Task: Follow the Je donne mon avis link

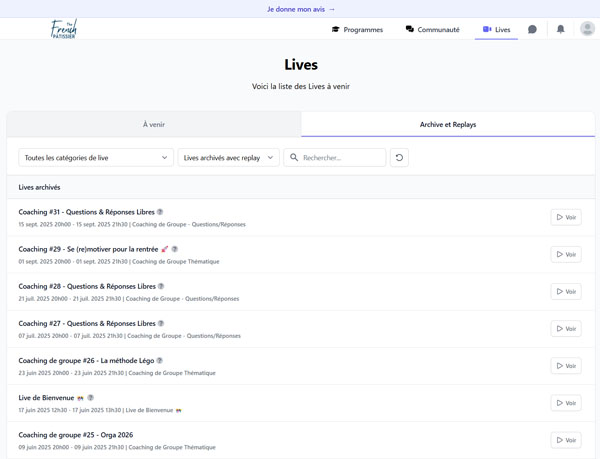Action: point(300,9)
